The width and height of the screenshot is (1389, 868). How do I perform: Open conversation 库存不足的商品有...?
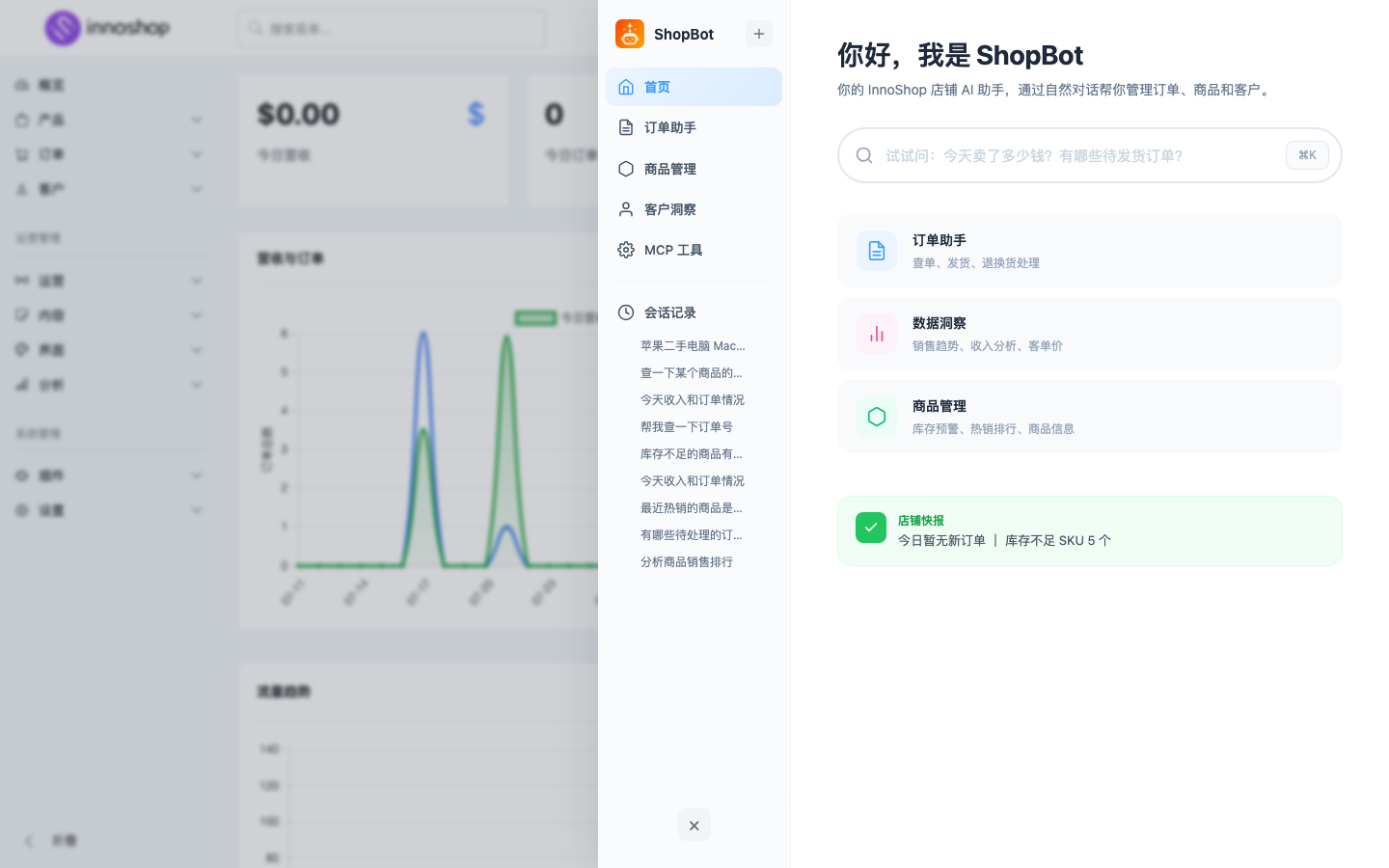point(692,453)
